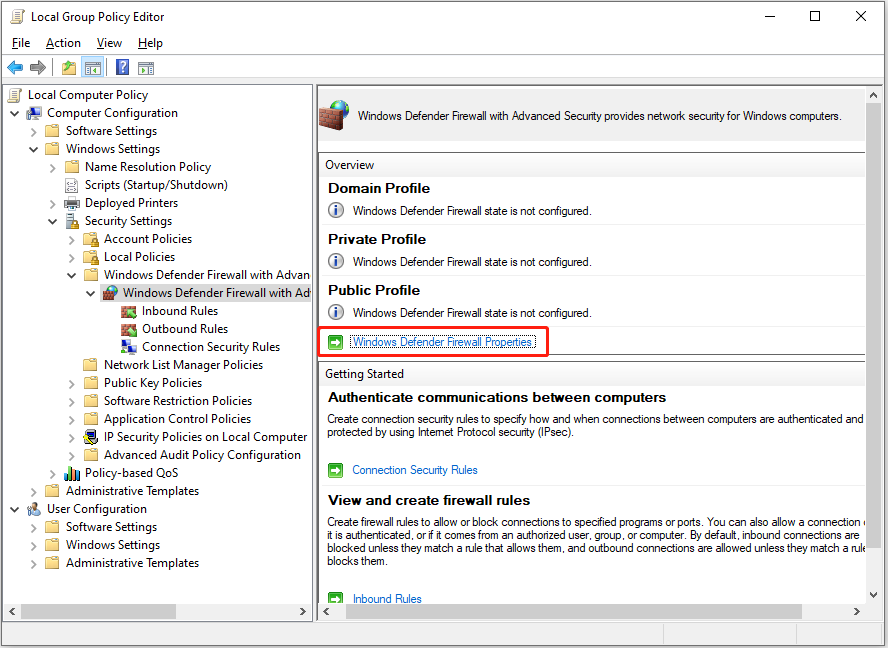This screenshot has height=648, width=888.
Task: Select Deployed Printers tree item
Action: pyautogui.click(x=131, y=203)
